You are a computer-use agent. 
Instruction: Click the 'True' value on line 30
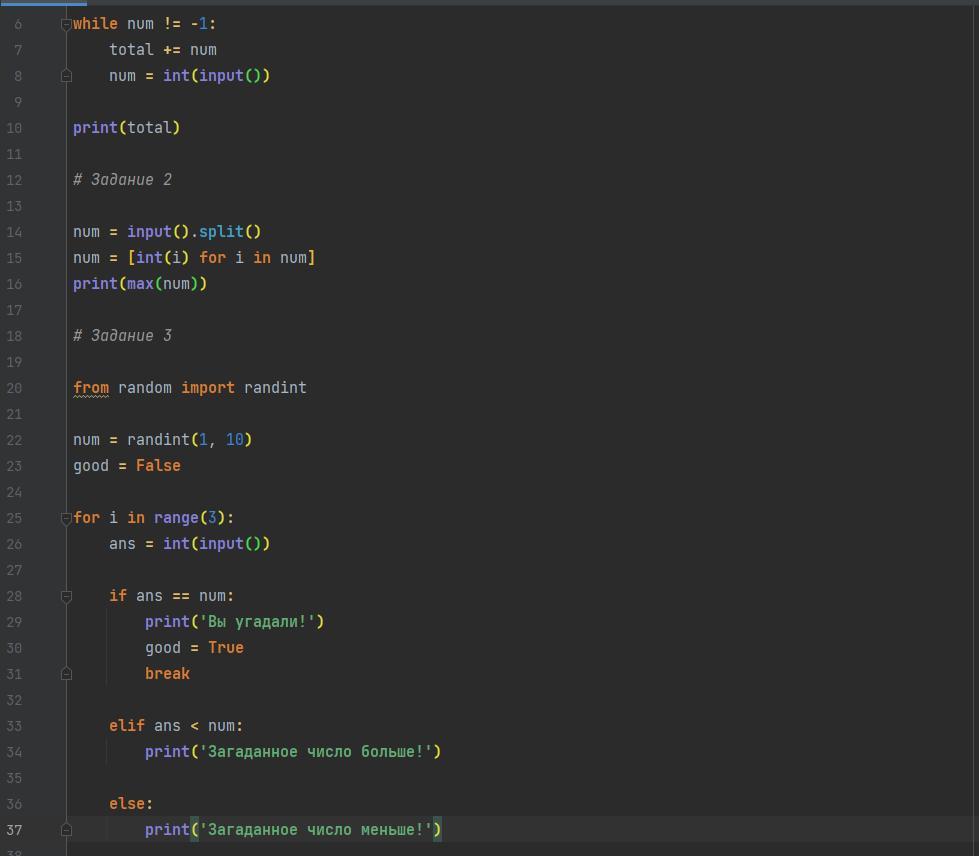225,647
